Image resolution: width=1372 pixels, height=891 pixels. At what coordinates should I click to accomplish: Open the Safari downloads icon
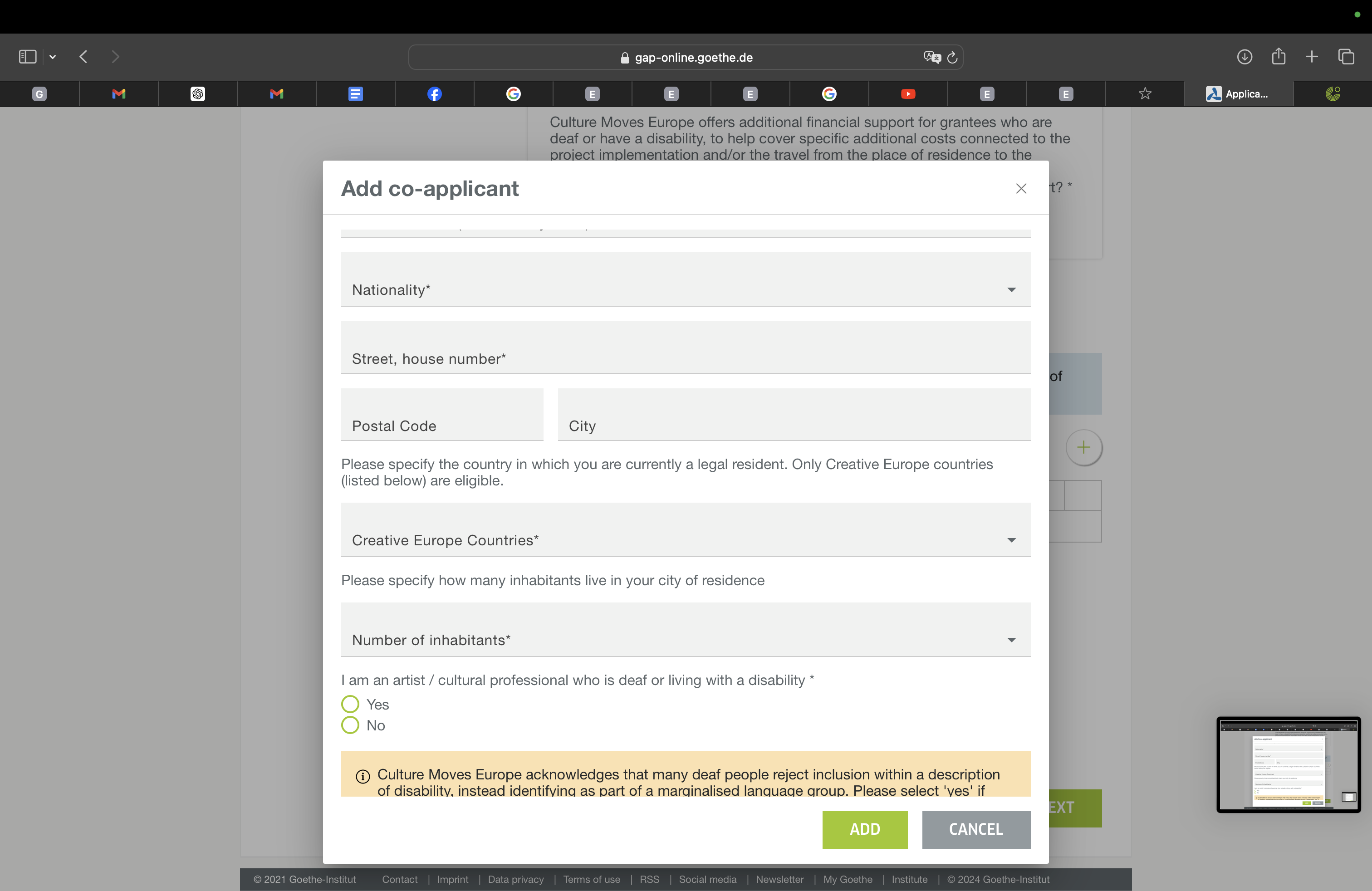[1244, 56]
